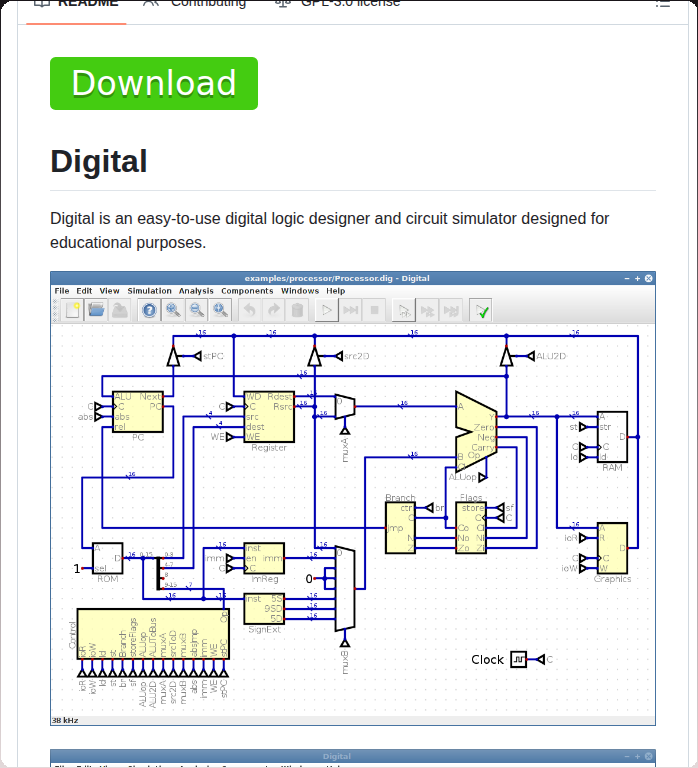Screen dimensions: 698x768
Task: Select the Register block
Action: point(269,417)
